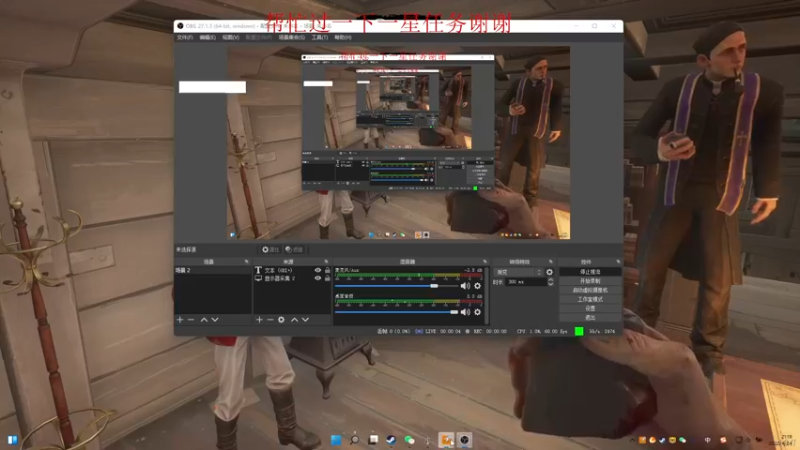Viewport: 800px width, 450px height.
Task: Open Steam from the taskbar
Action: 391,440
